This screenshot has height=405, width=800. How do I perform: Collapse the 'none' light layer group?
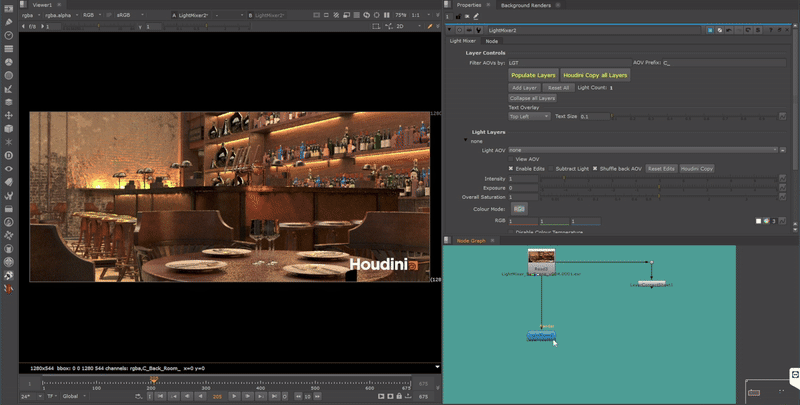465,141
